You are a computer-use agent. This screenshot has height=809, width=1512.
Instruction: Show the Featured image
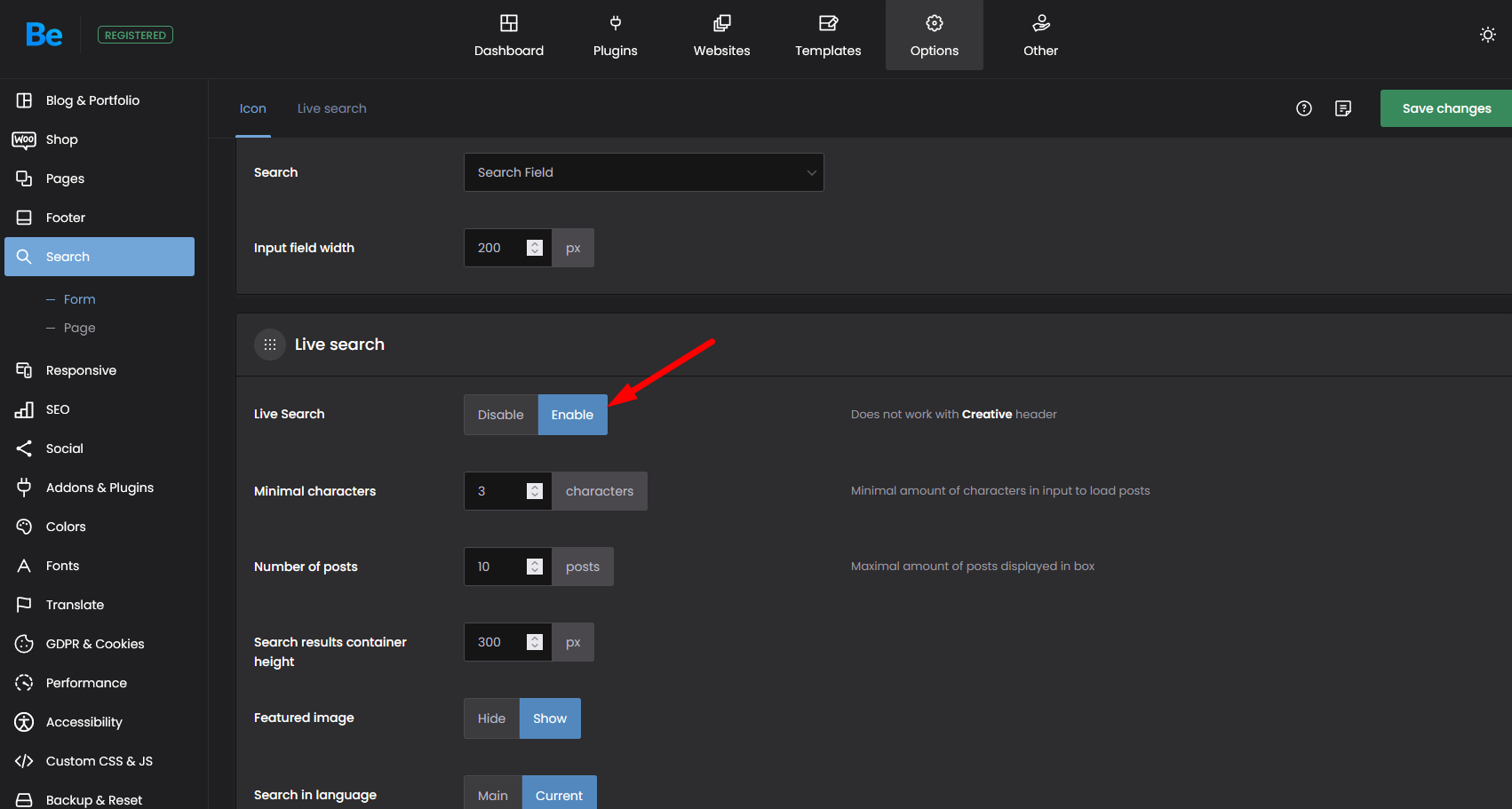(550, 718)
